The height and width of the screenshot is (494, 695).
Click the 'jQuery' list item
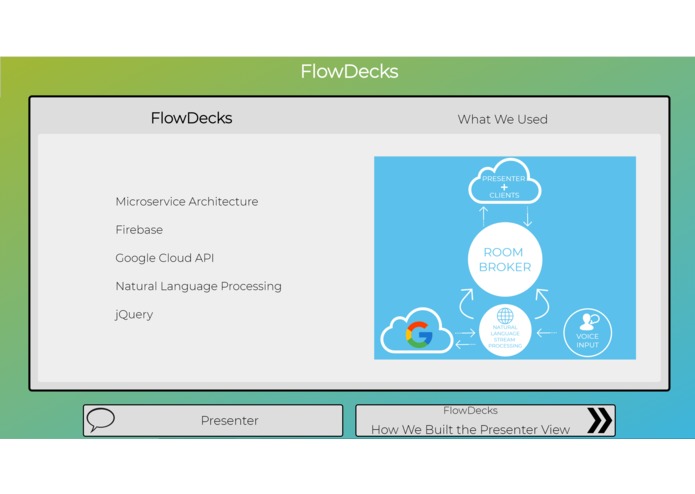pyautogui.click(x=134, y=315)
